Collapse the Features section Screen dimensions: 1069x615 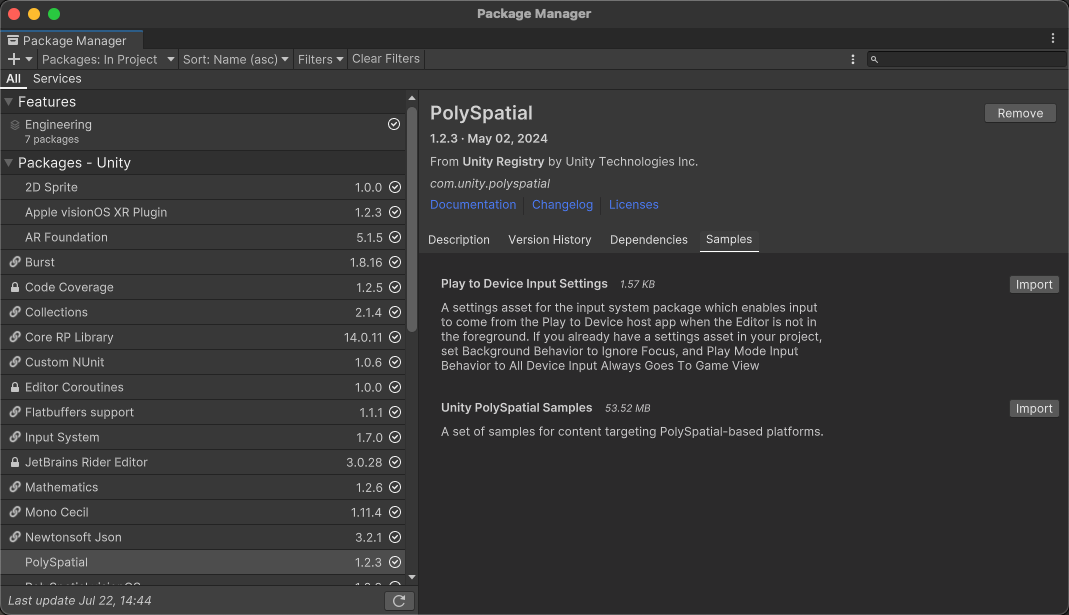click(x=9, y=102)
